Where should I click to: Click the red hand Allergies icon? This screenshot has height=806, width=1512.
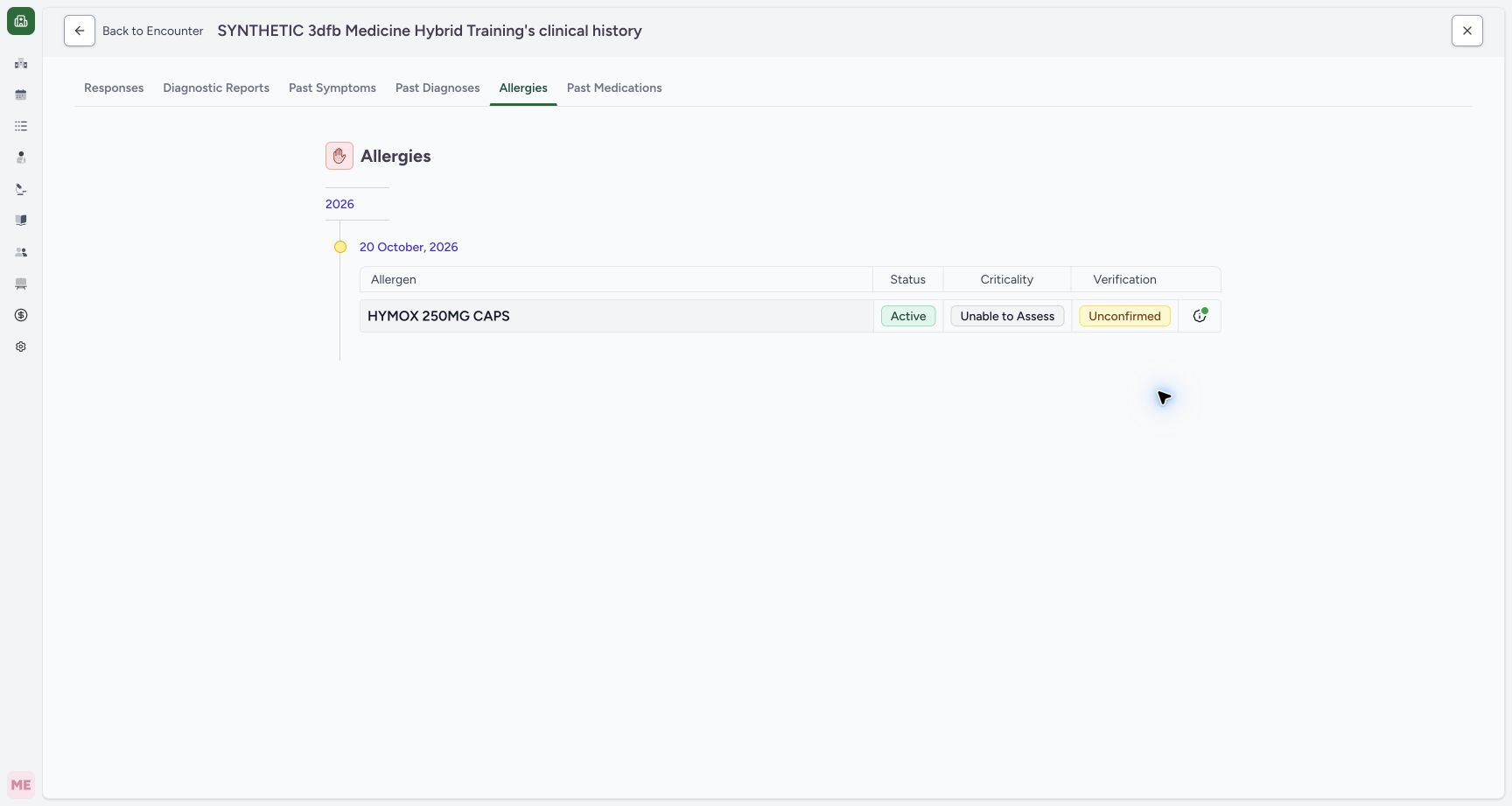[x=339, y=156]
